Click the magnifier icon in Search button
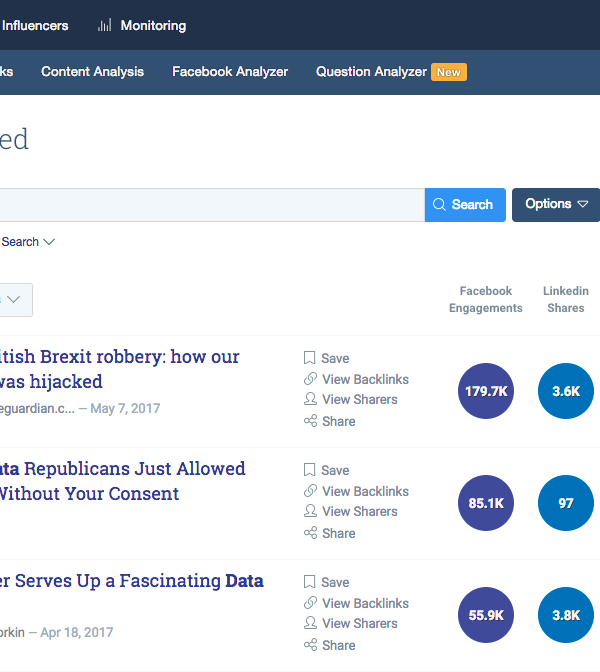The height and width of the screenshot is (672, 600). tap(439, 204)
